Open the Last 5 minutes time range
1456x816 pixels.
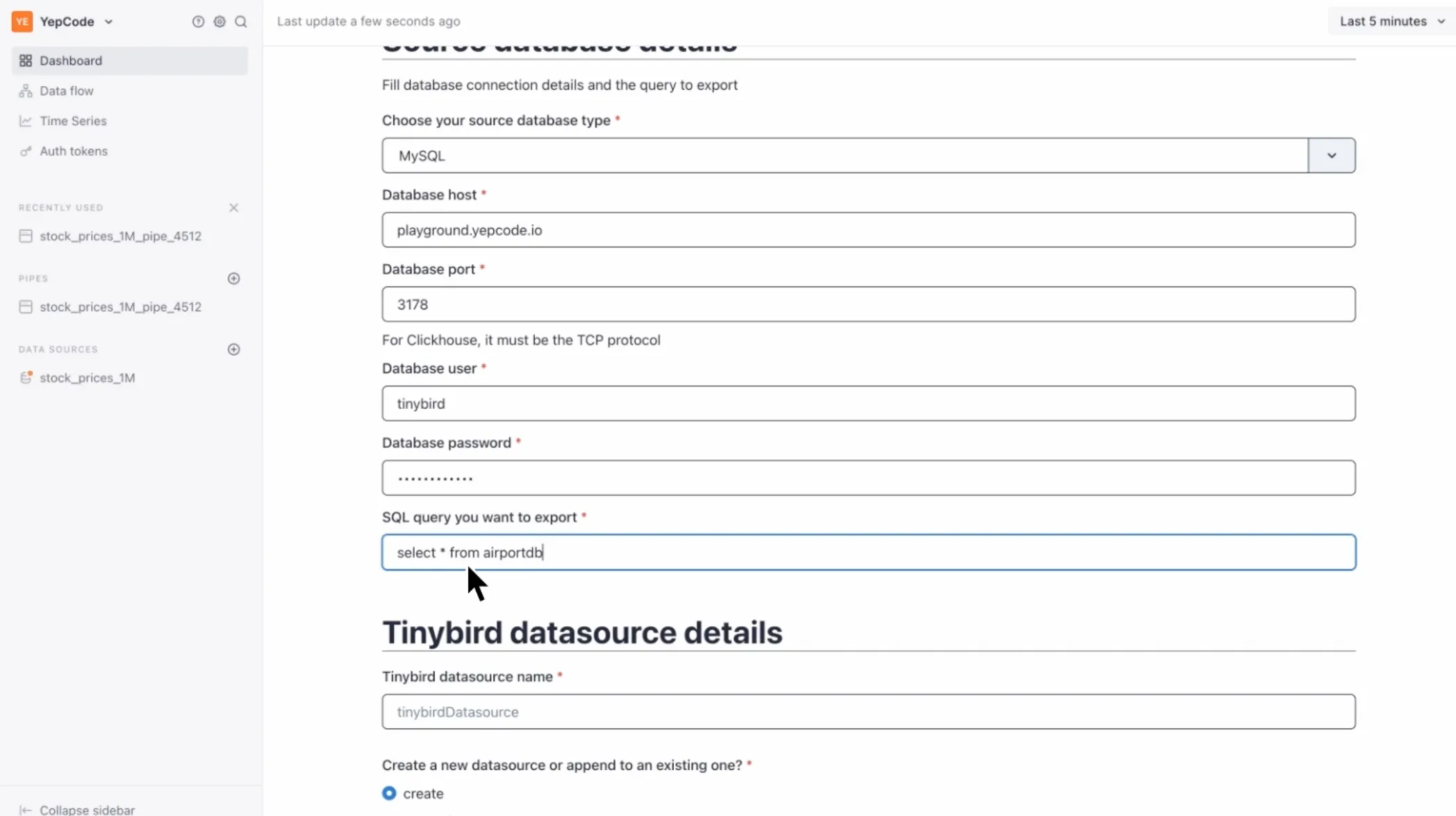(1391, 22)
